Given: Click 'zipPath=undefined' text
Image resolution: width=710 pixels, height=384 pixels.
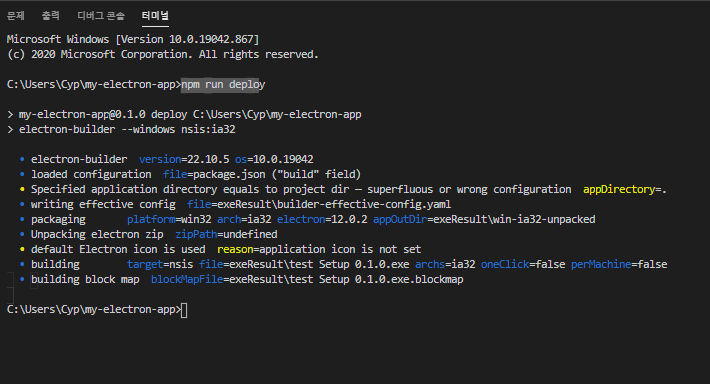Looking at the screenshot, I should 226,235.
